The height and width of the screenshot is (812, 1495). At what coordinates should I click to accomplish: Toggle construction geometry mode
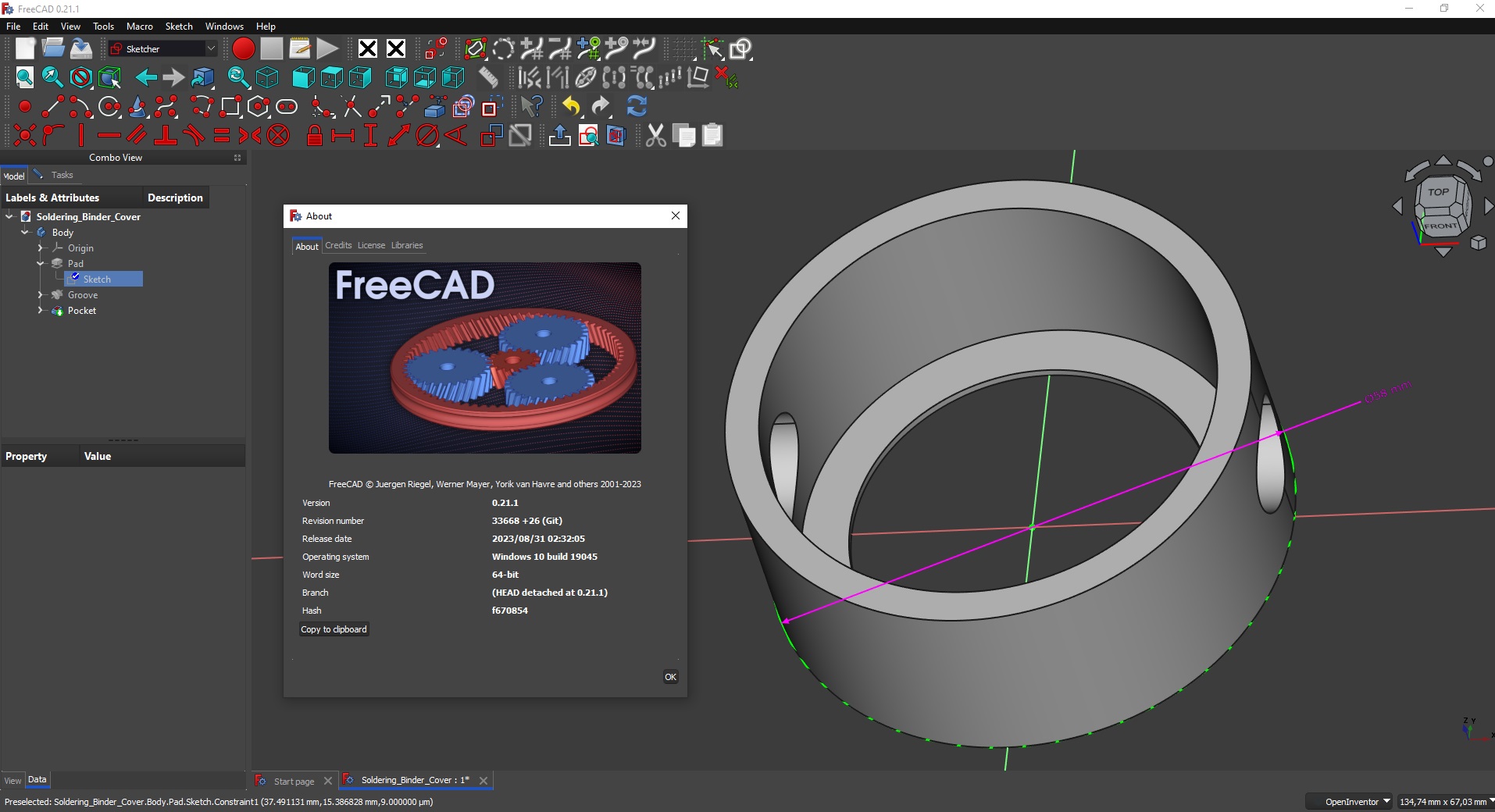[490, 107]
